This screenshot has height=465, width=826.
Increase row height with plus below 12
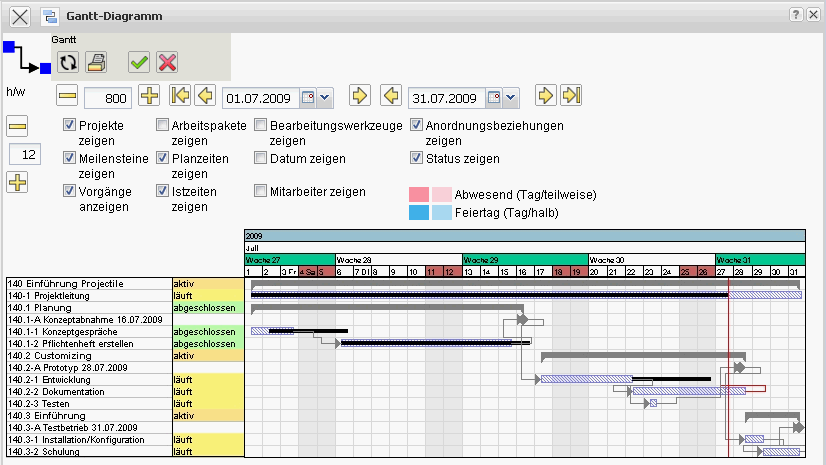[18, 183]
